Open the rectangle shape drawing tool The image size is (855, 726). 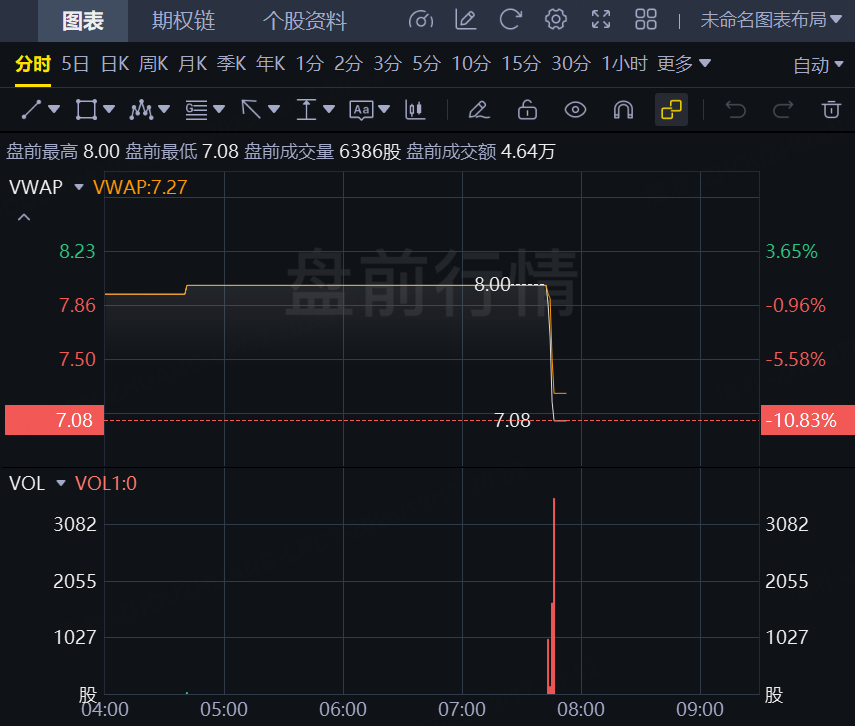[85, 110]
